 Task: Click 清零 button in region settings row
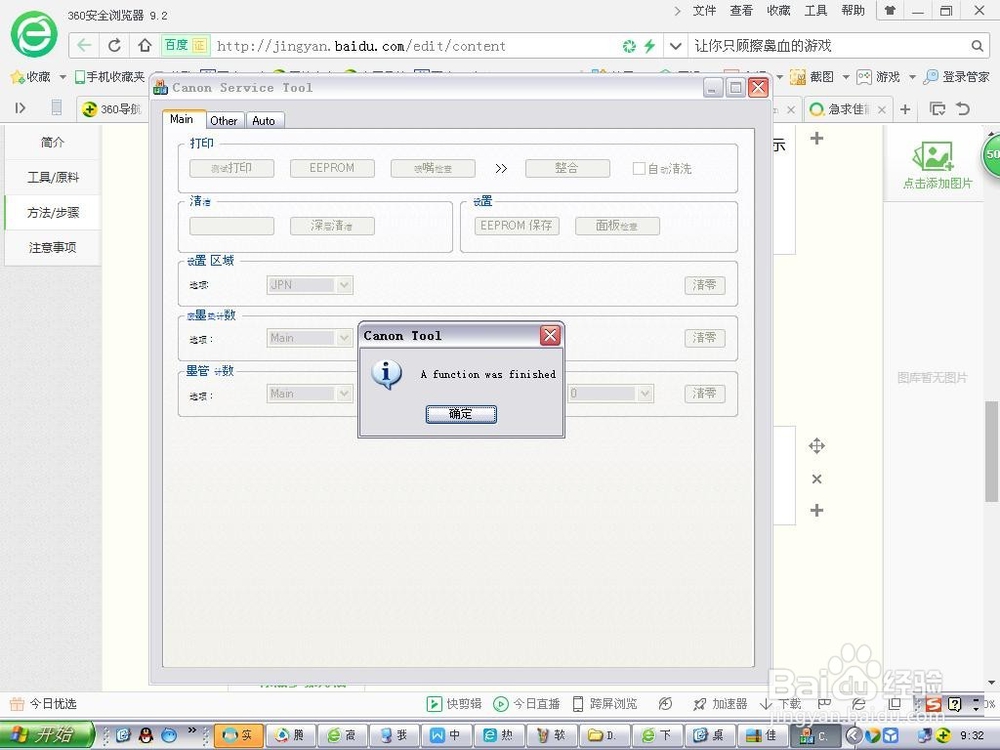[705, 285]
